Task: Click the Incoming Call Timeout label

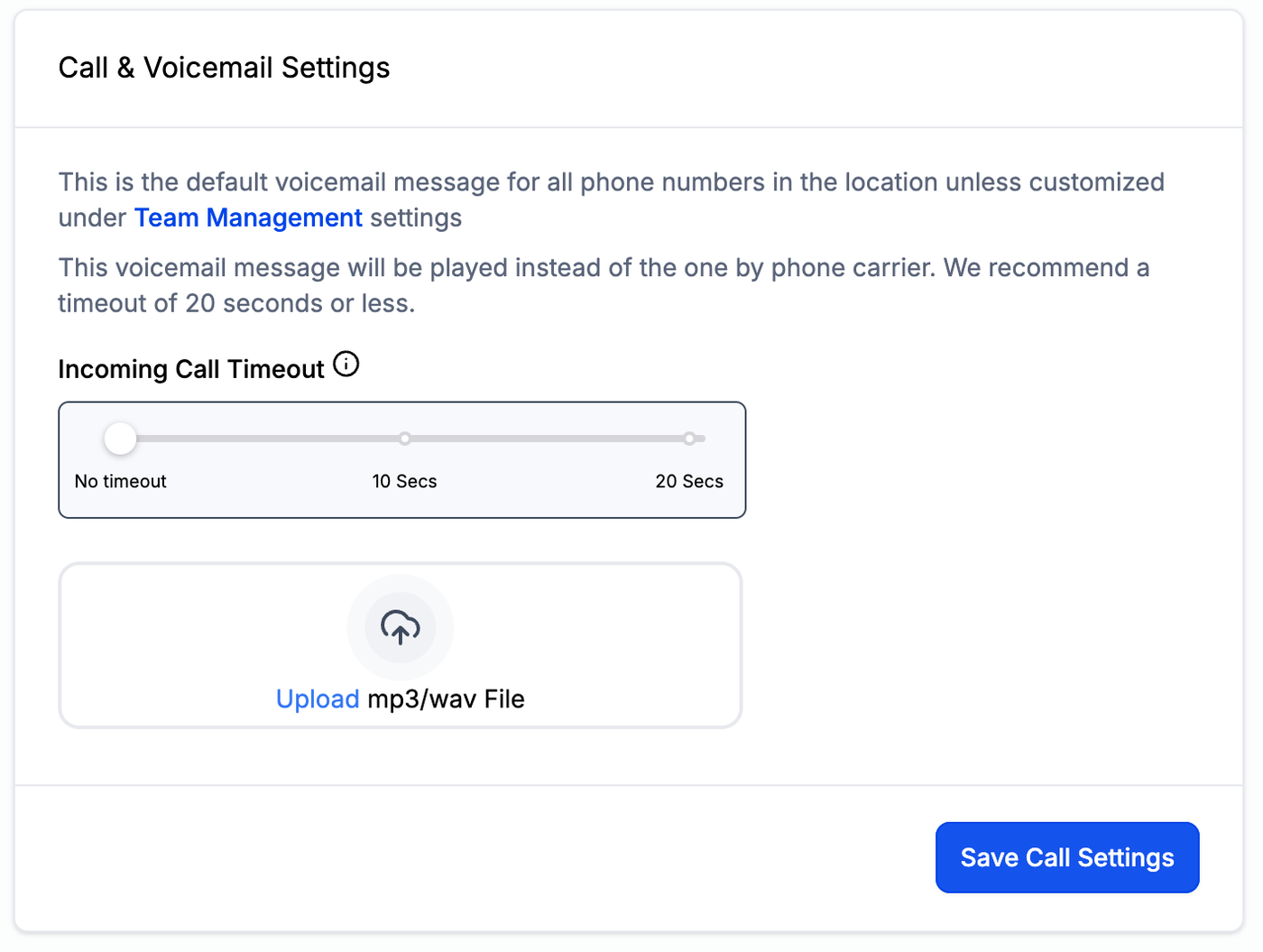Action: 191,369
